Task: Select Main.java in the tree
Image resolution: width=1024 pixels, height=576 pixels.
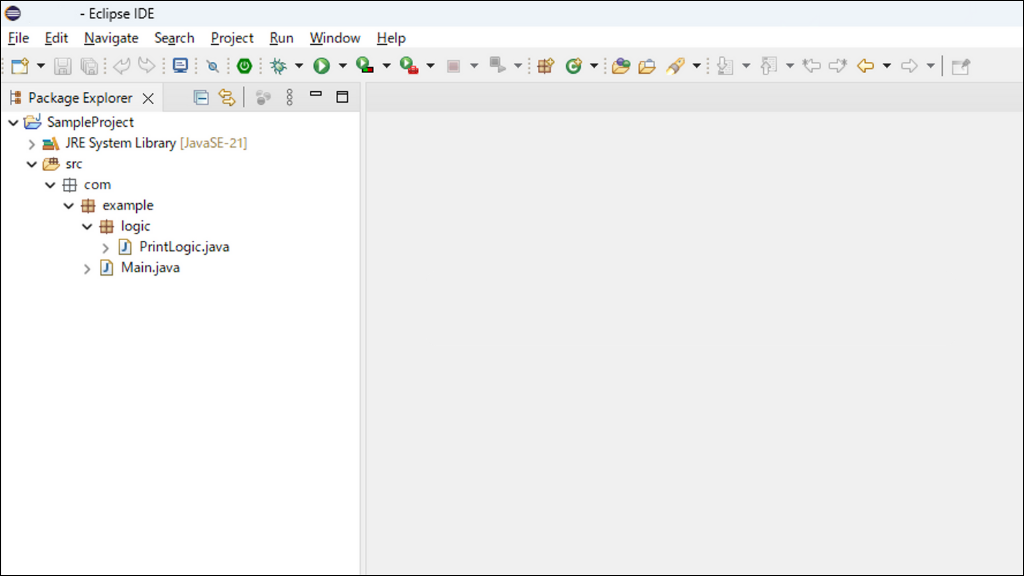Action: click(x=150, y=268)
